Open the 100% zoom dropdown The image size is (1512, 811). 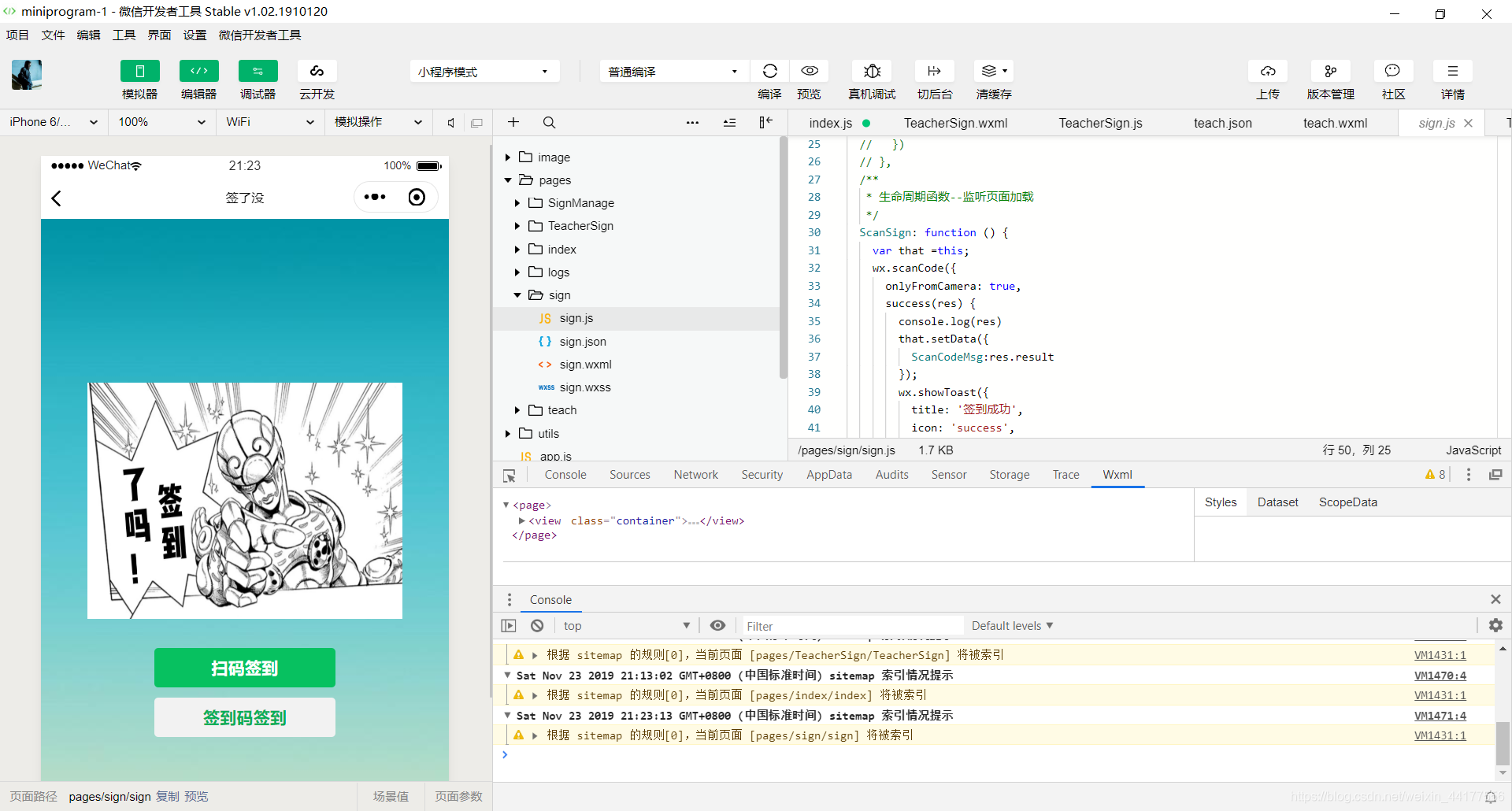click(x=161, y=122)
